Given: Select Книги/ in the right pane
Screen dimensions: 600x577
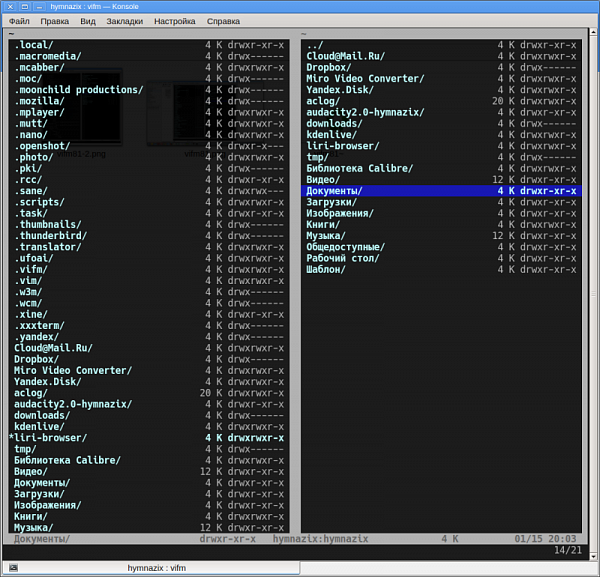Looking at the screenshot, I should [441, 225].
